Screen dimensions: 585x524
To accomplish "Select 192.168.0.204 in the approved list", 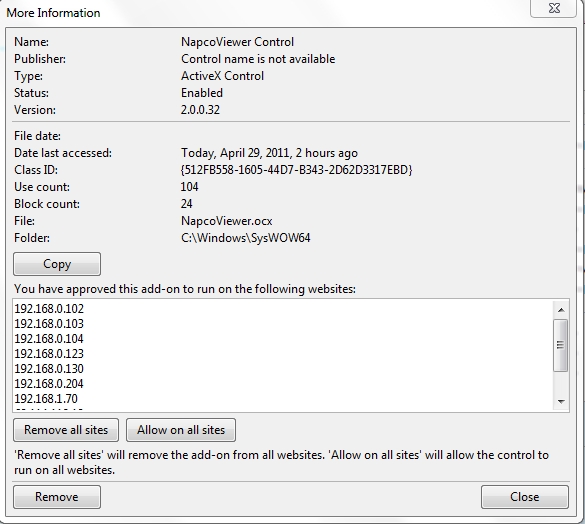I will click(49, 384).
